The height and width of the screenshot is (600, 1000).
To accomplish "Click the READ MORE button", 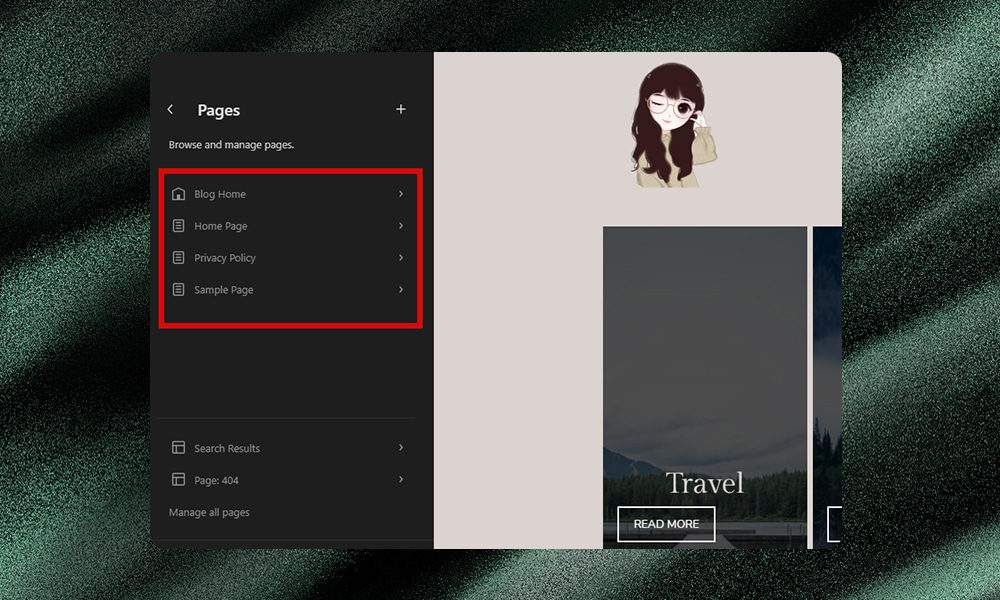I will click(666, 523).
